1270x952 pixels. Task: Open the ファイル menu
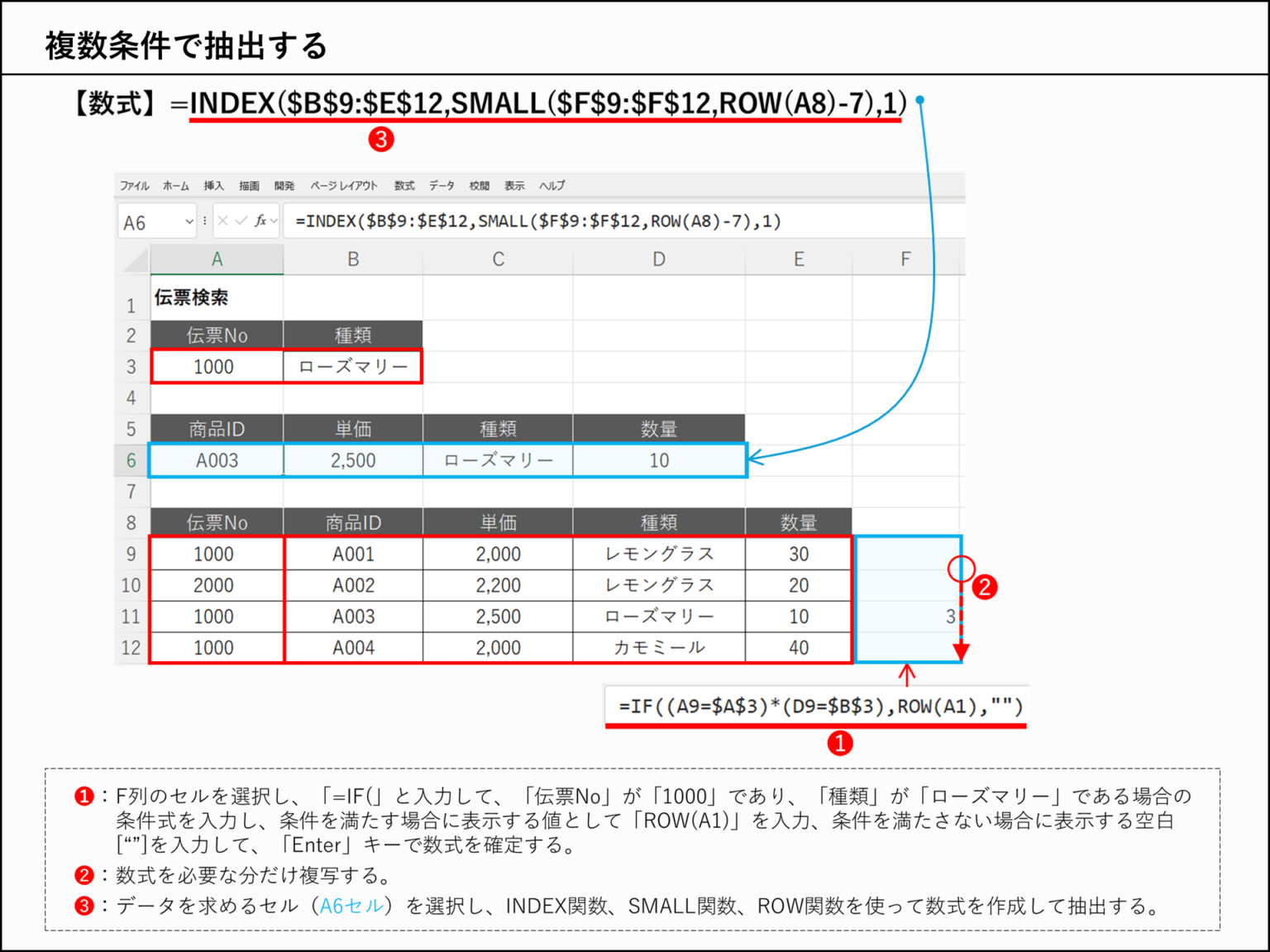133,185
